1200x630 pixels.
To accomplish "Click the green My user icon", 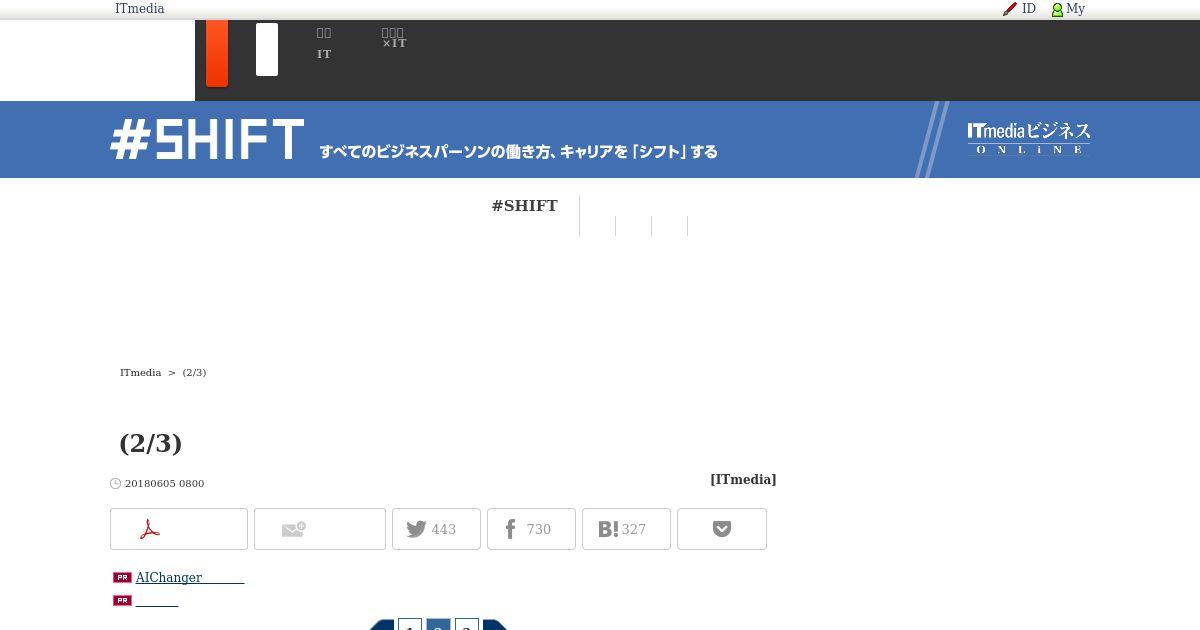I will coord(1057,10).
